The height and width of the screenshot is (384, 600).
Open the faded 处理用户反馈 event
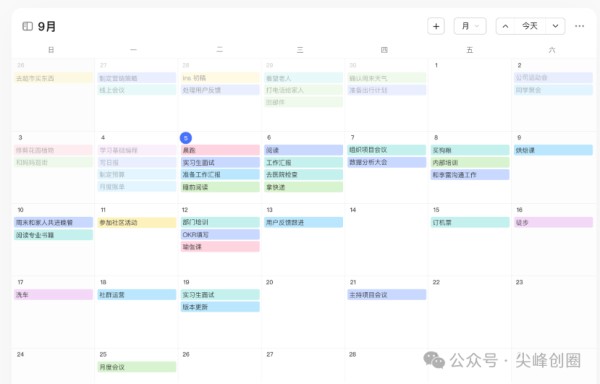220,90
